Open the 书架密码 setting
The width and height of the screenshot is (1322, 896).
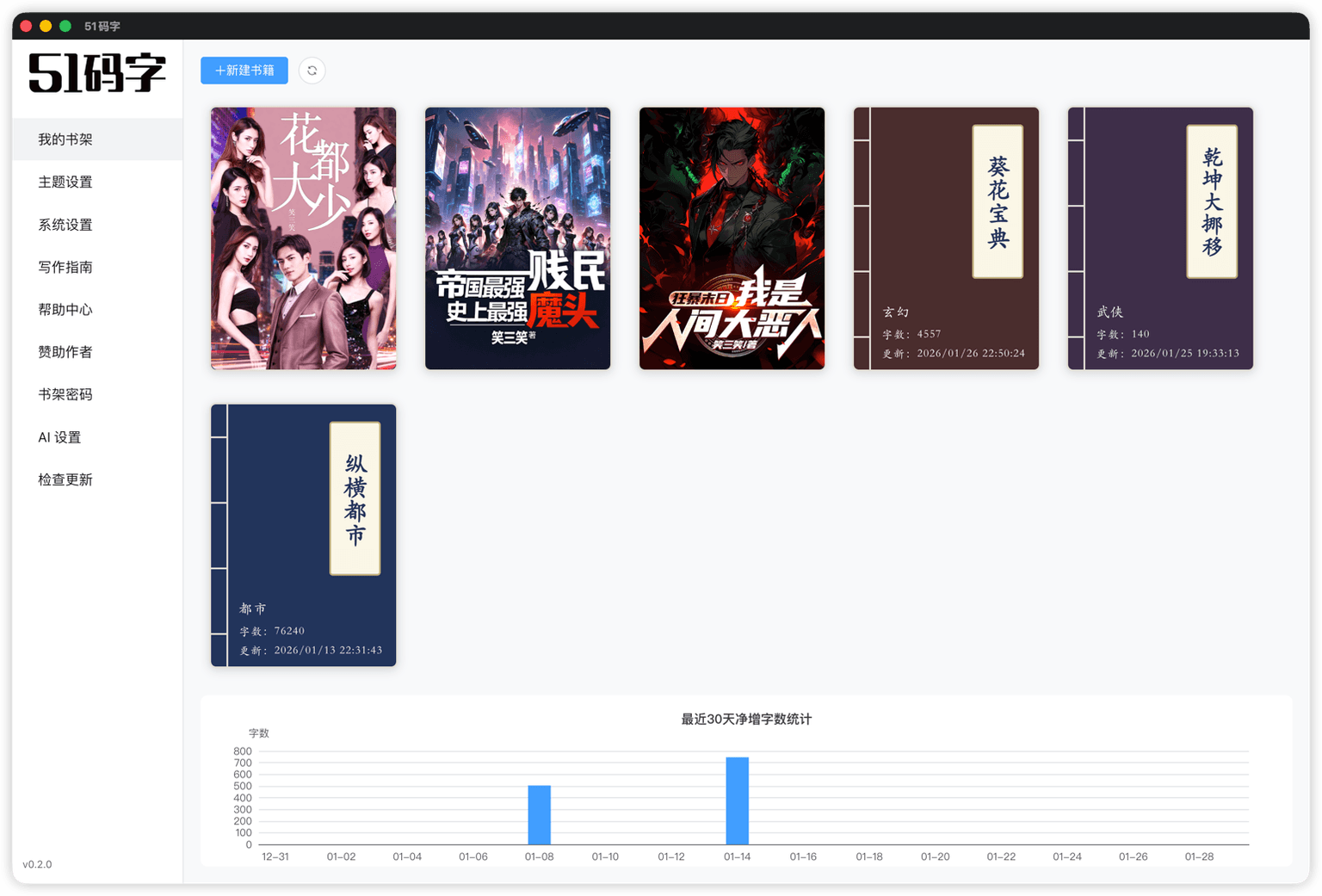tap(65, 394)
